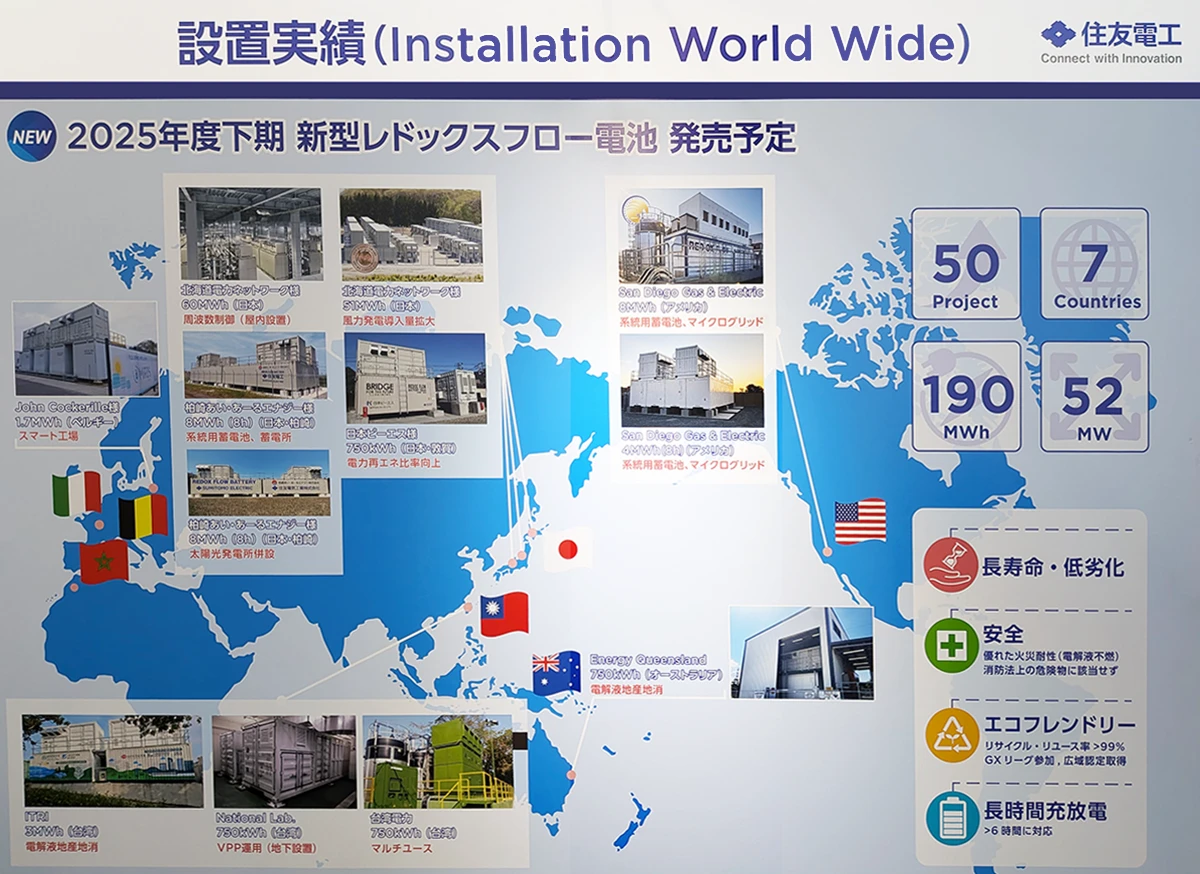The width and height of the screenshot is (1200, 874).
Task: Open the Hokkaido 51MWh outdoor containers photo
Action: [x=411, y=235]
